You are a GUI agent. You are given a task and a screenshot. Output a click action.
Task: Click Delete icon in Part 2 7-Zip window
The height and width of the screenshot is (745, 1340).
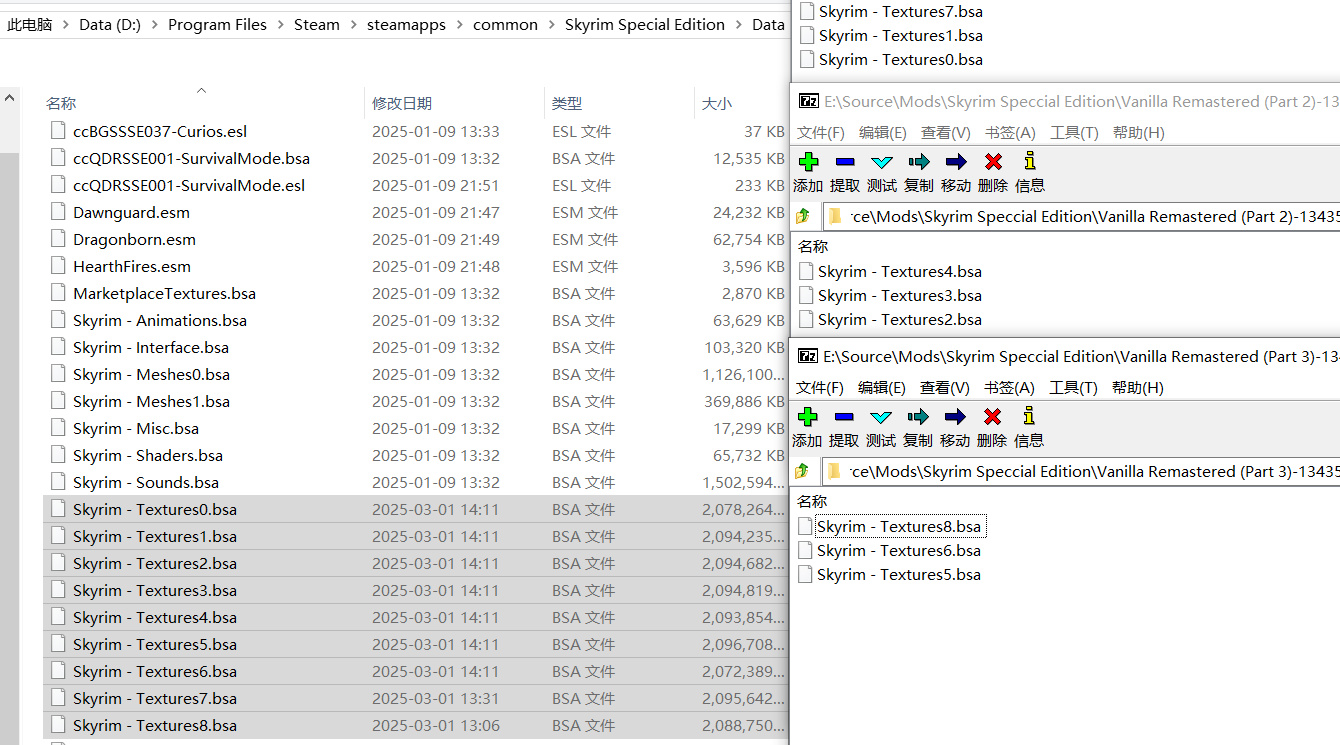coord(993,162)
